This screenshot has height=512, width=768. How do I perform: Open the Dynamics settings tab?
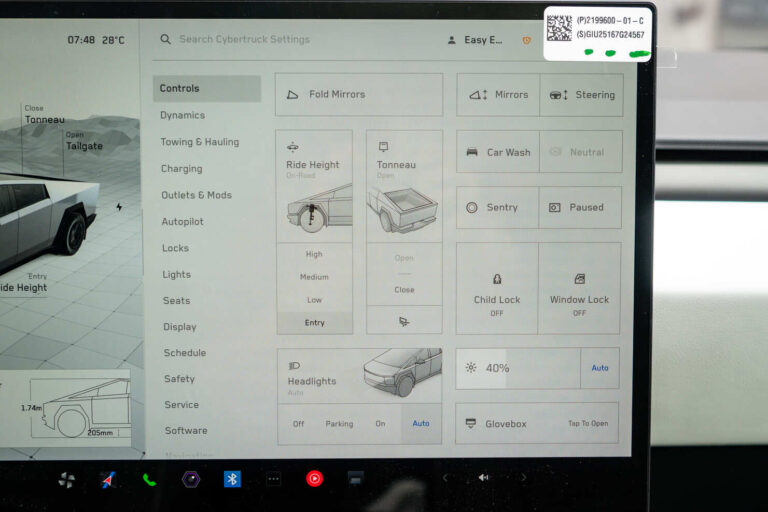182,115
